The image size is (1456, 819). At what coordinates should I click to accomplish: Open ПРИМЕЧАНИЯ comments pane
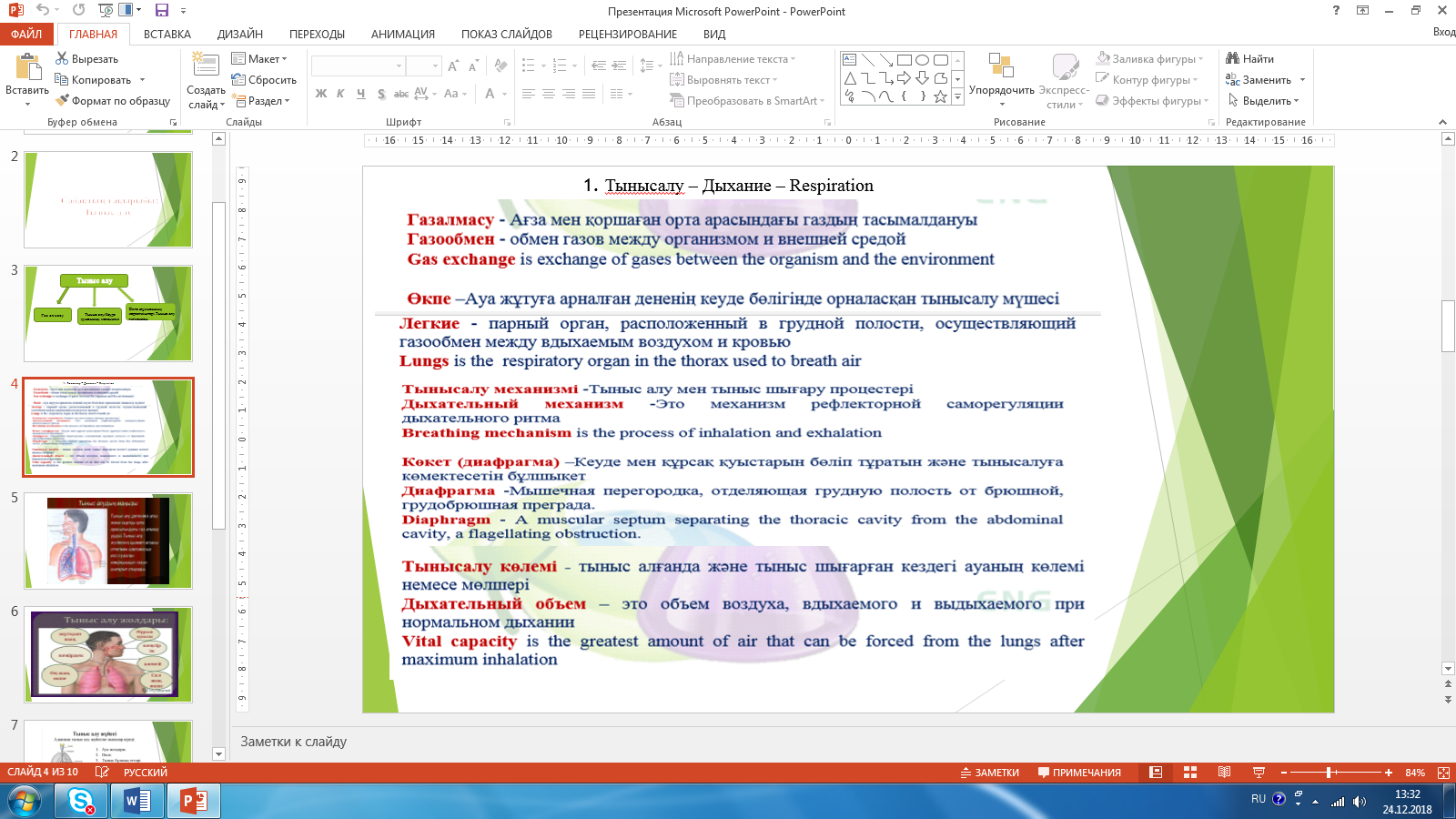1079,773
